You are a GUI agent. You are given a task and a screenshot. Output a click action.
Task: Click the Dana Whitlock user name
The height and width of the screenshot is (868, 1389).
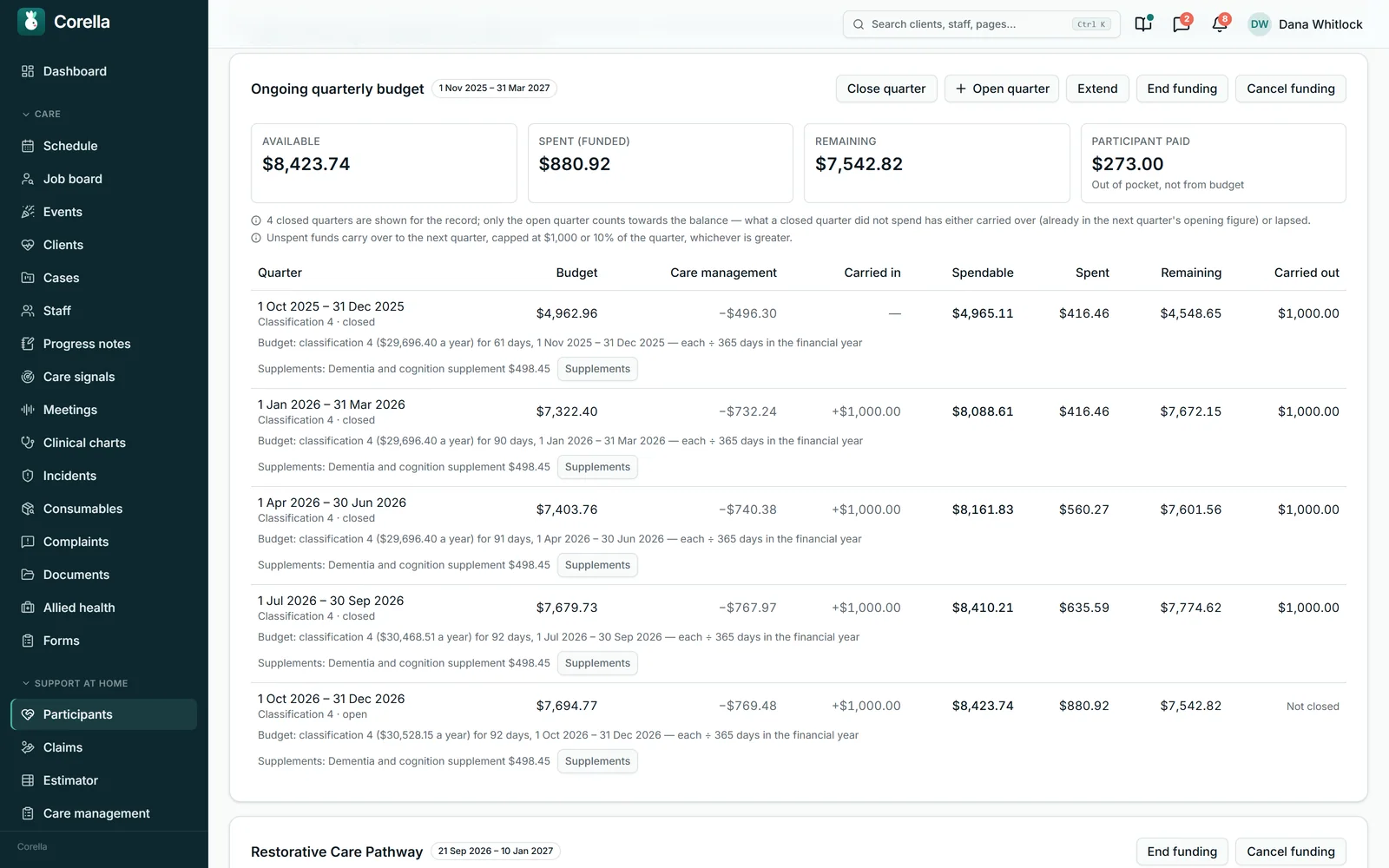pyautogui.click(x=1320, y=24)
